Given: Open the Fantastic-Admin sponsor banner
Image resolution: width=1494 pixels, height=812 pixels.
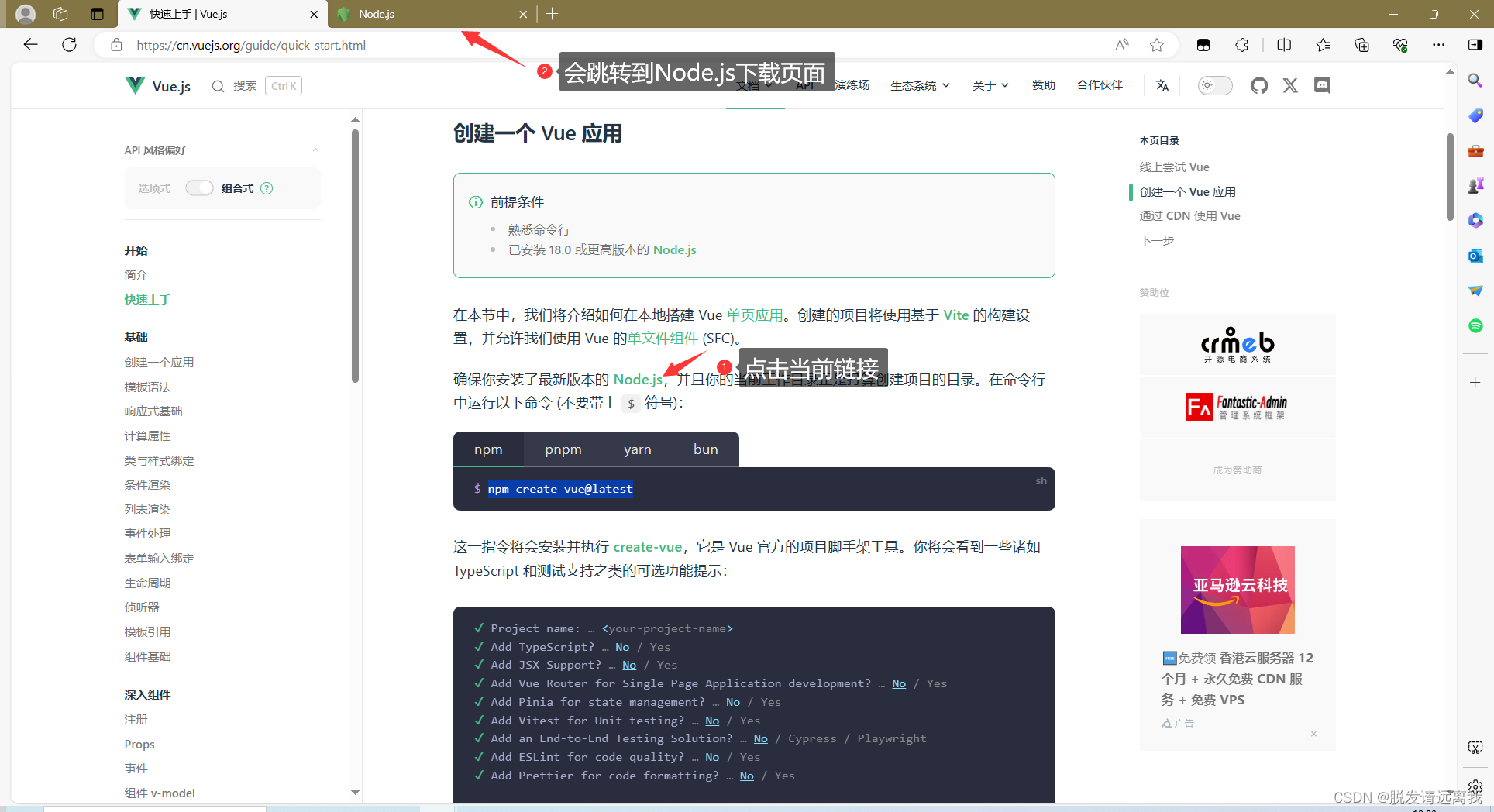Looking at the screenshot, I should coord(1237,407).
